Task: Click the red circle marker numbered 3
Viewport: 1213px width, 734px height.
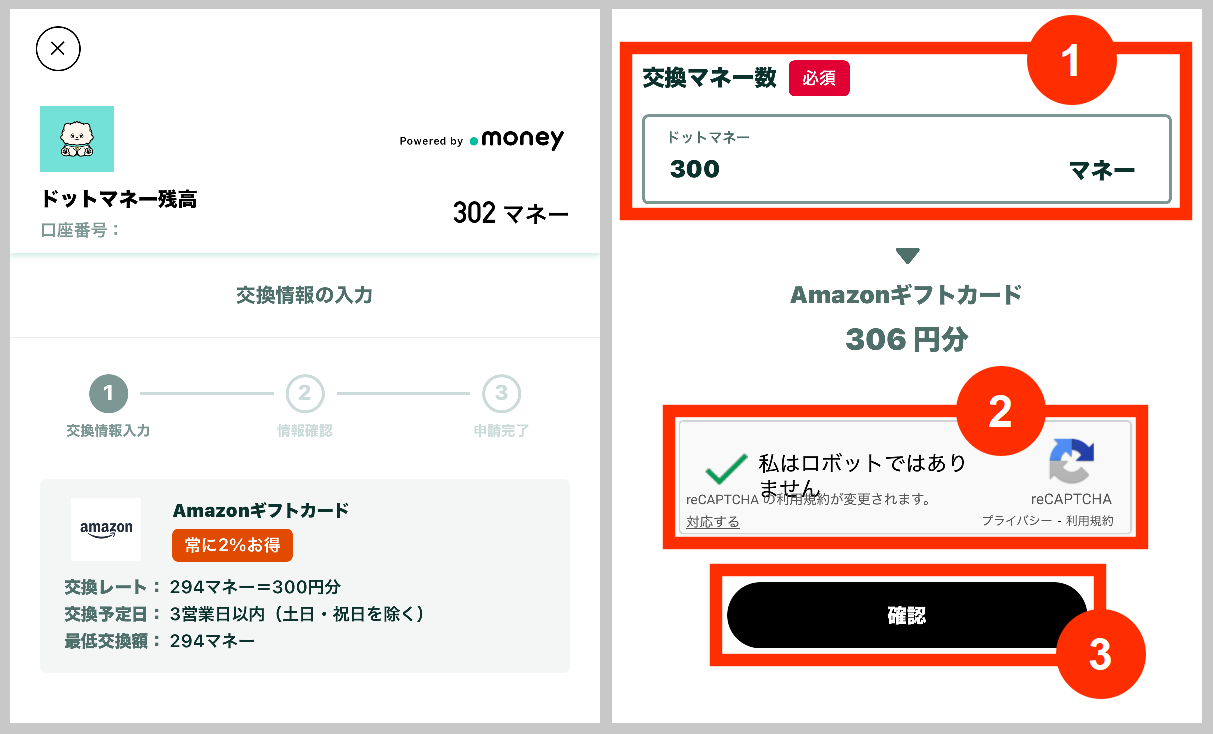Action: pos(1101,654)
